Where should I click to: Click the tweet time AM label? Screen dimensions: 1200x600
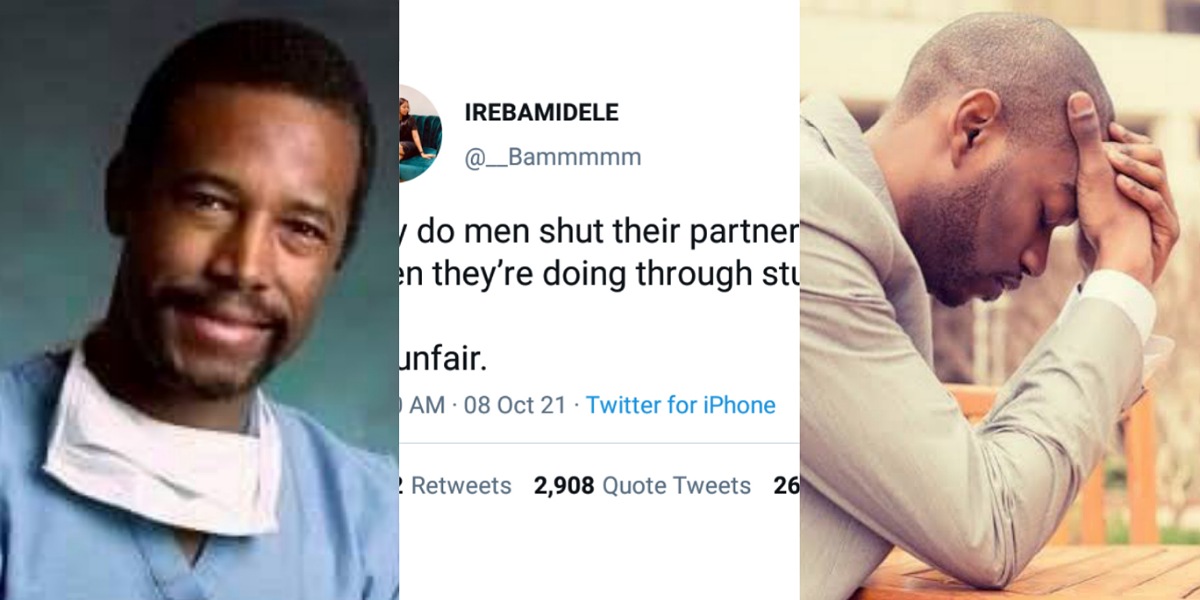[x=423, y=405]
